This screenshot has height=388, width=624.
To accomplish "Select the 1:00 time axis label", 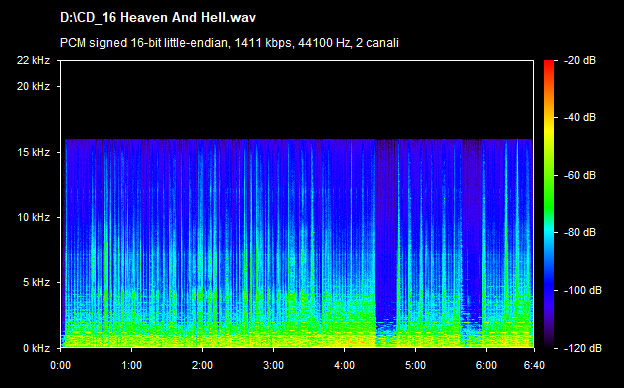I will tap(131, 365).
